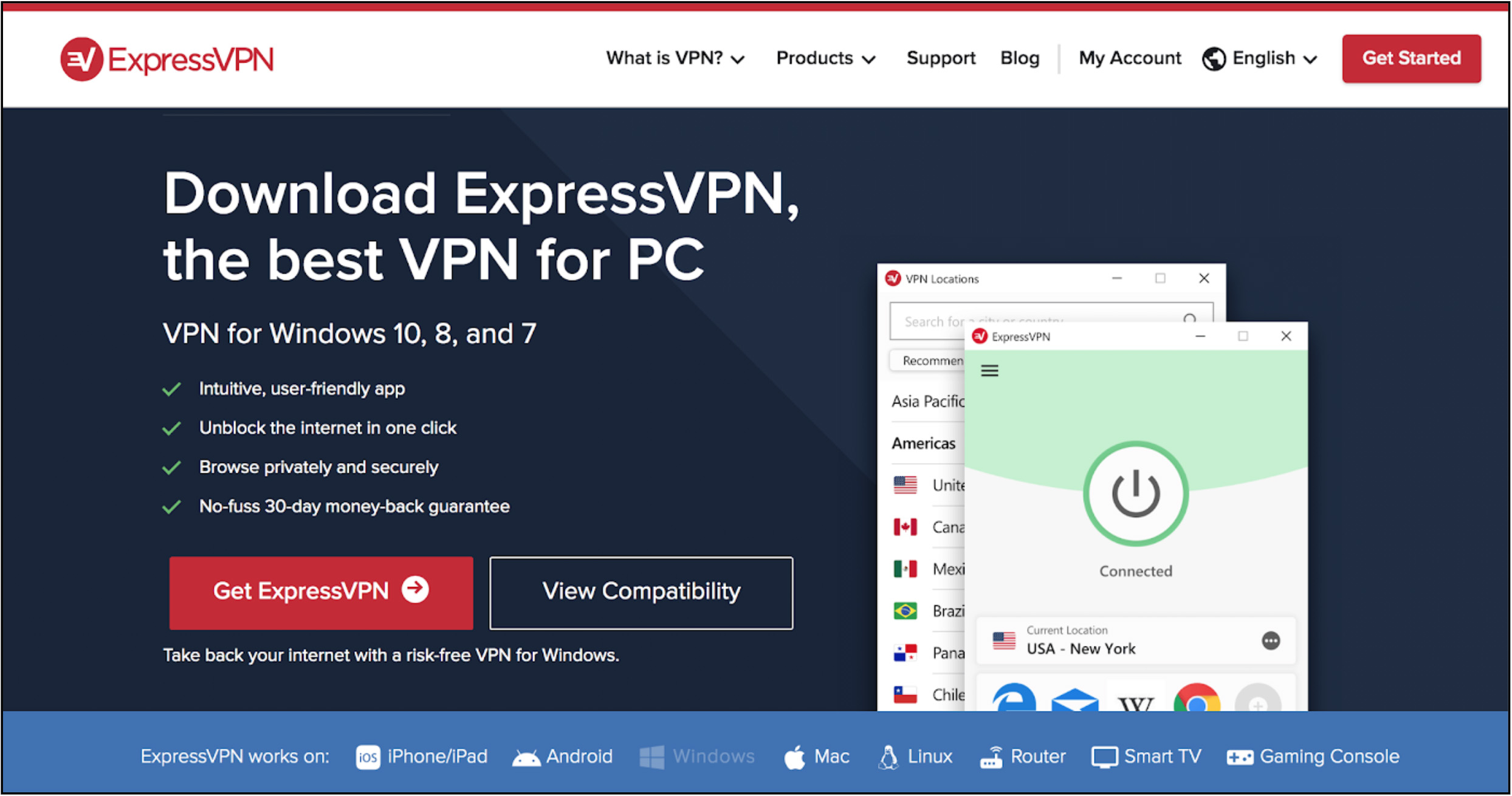Close the VPN Locations window

pyautogui.click(x=1204, y=278)
